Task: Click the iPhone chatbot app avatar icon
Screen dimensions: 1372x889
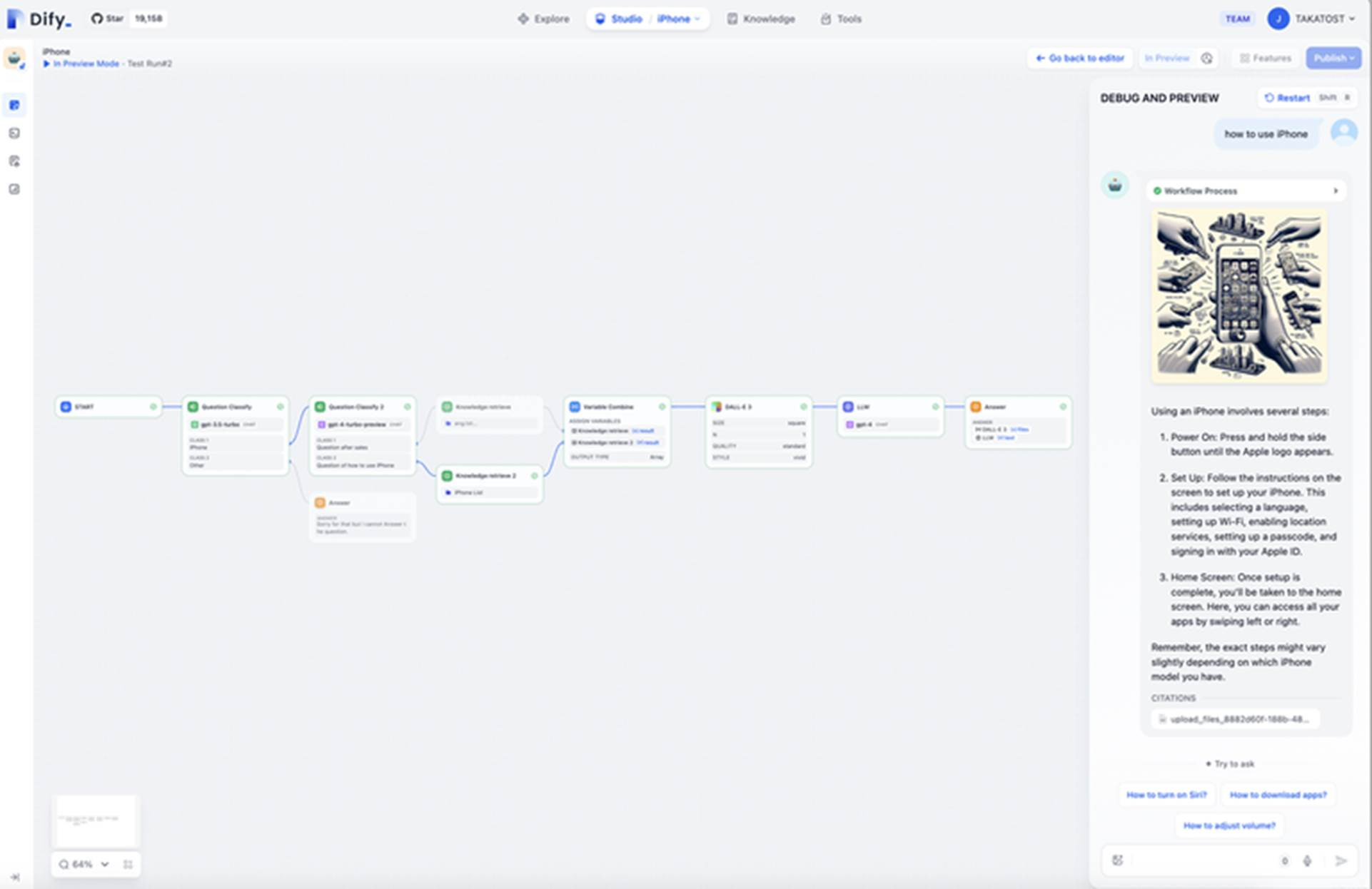Action: point(16,58)
